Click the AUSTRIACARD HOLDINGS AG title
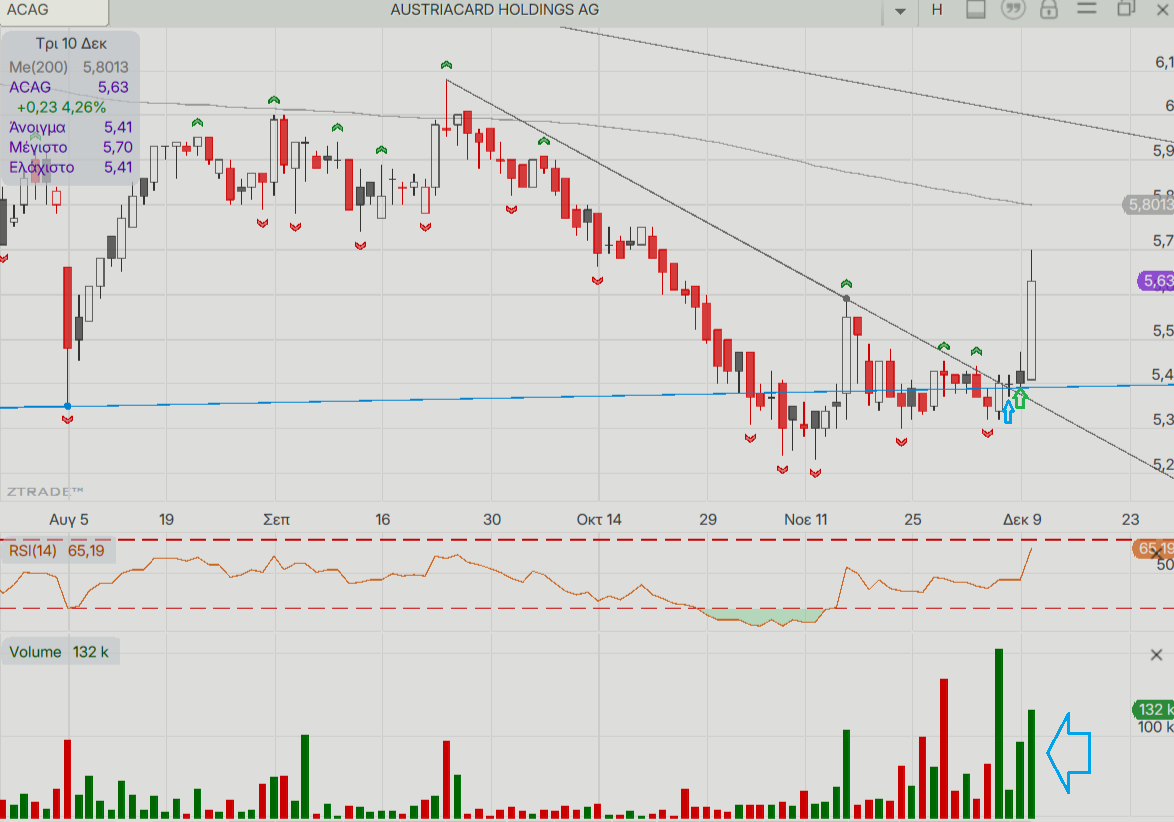The image size is (1174, 822). pos(495,10)
